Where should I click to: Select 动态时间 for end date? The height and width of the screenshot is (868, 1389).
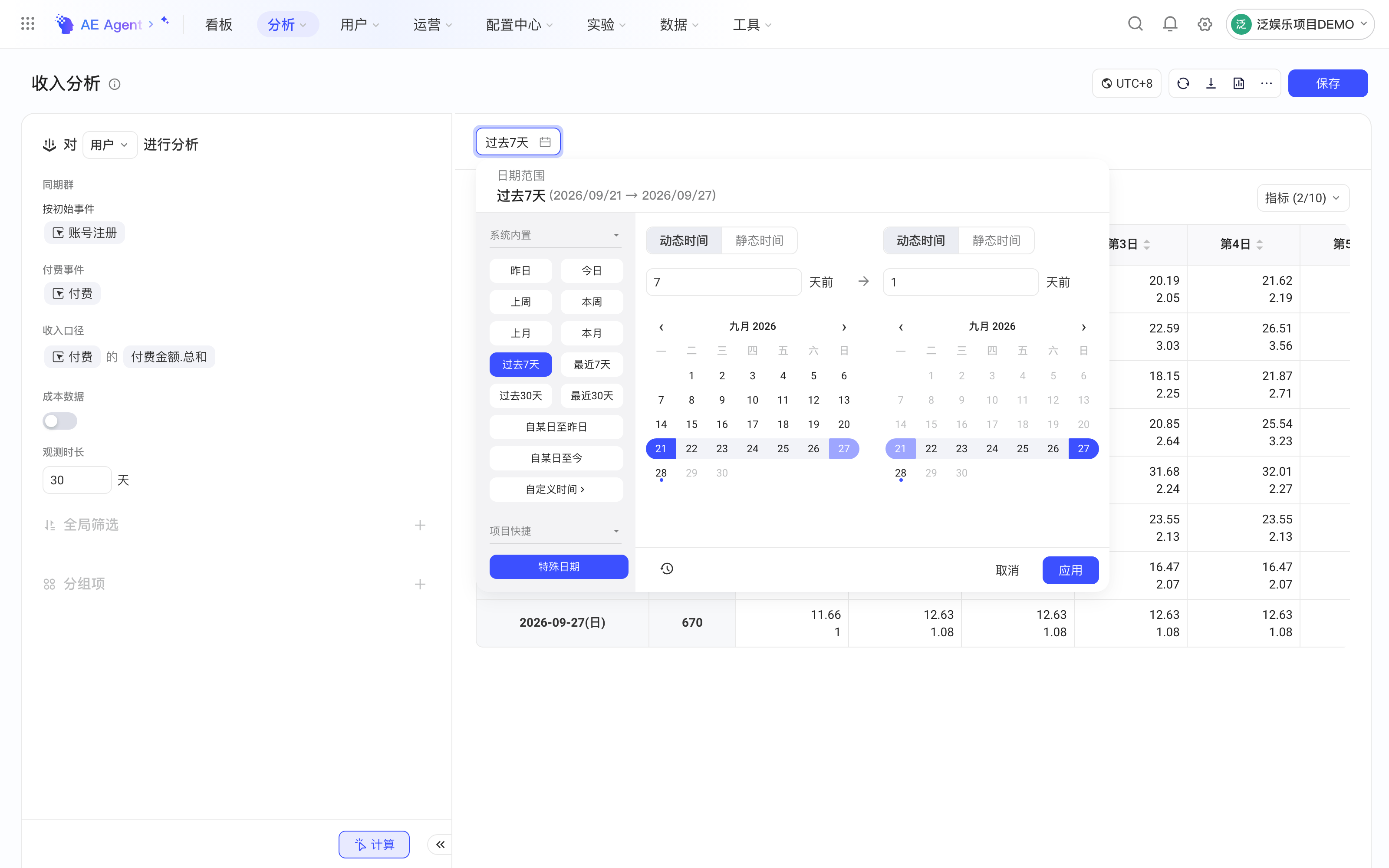(x=921, y=240)
